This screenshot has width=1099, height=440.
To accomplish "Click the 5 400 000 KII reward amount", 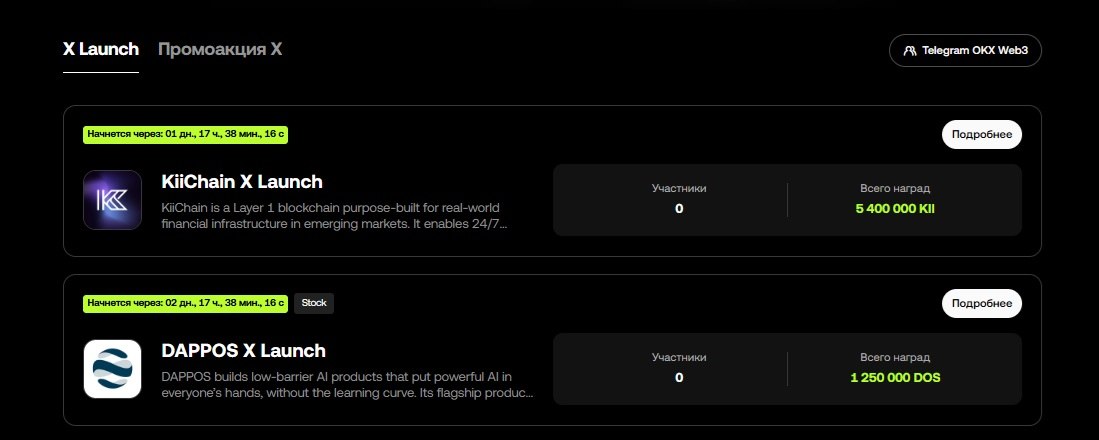I will click(895, 209).
